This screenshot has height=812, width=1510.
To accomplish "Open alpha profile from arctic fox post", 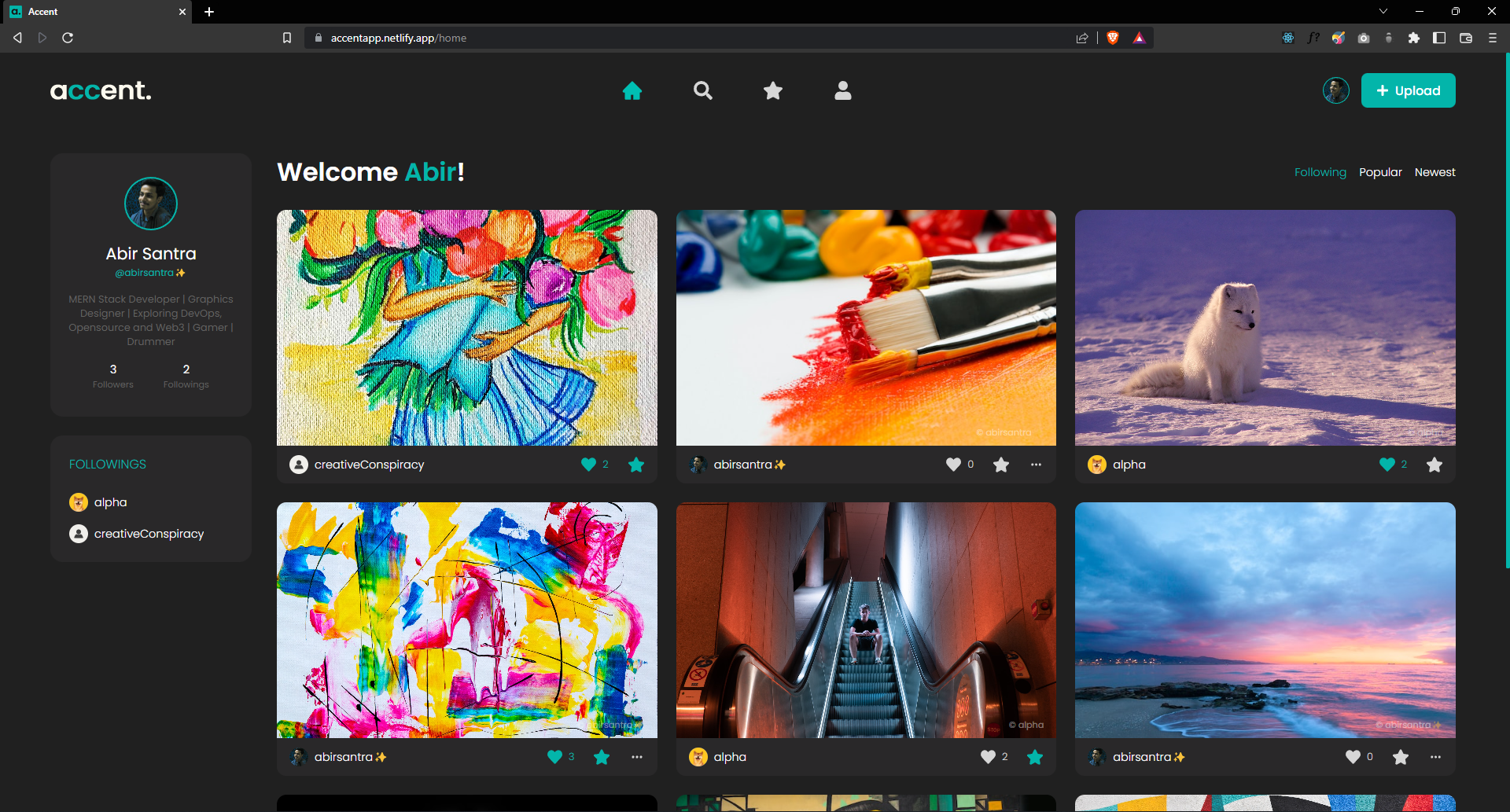I will 1129,465.
